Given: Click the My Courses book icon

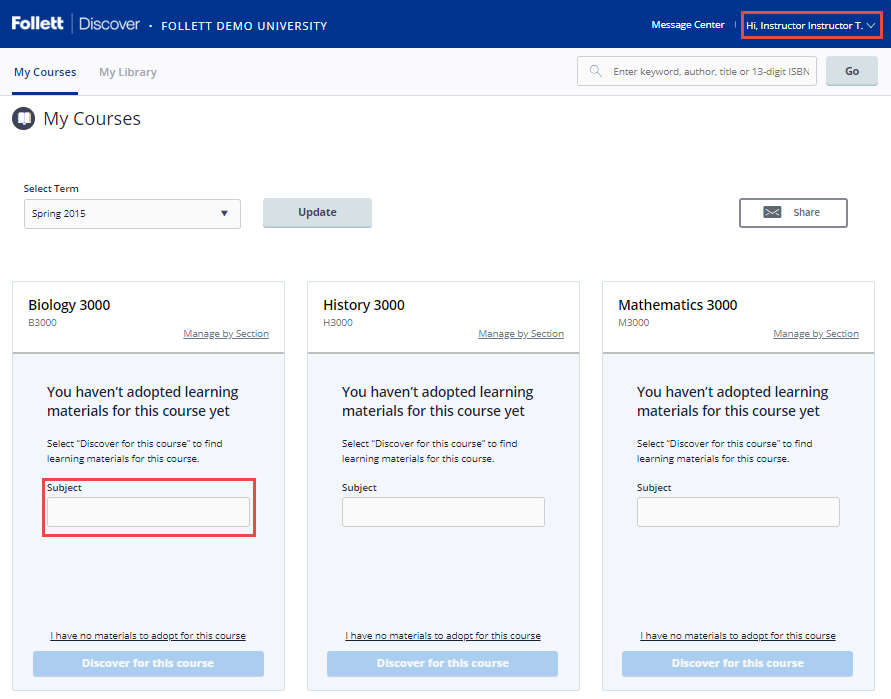Looking at the screenshot, I should pos(24,119).
